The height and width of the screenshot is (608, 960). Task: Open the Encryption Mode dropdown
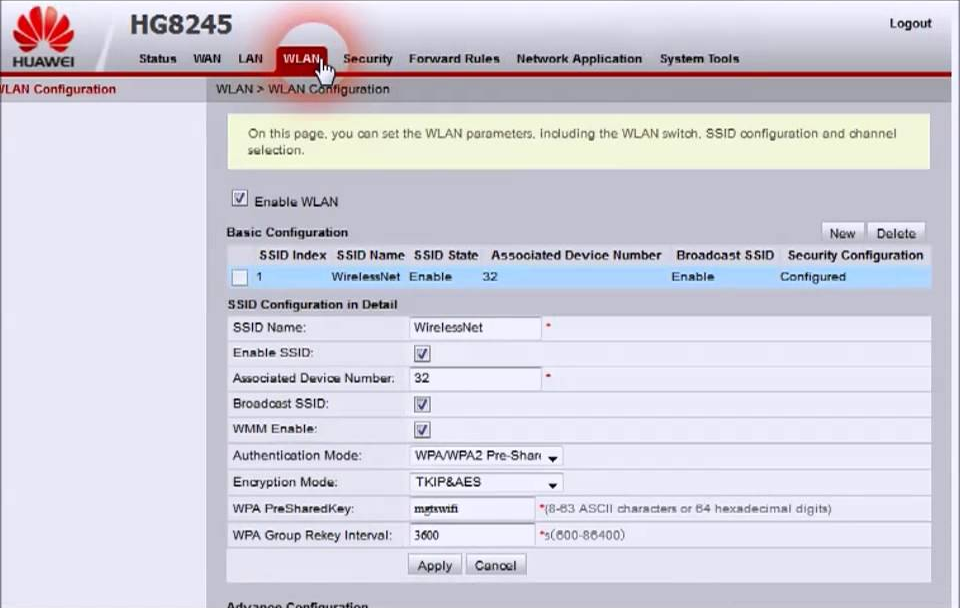(486, 482)
